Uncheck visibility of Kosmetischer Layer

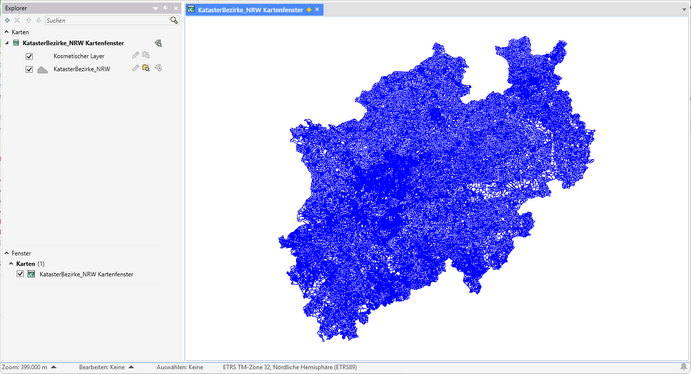click(x=29, y=56)
